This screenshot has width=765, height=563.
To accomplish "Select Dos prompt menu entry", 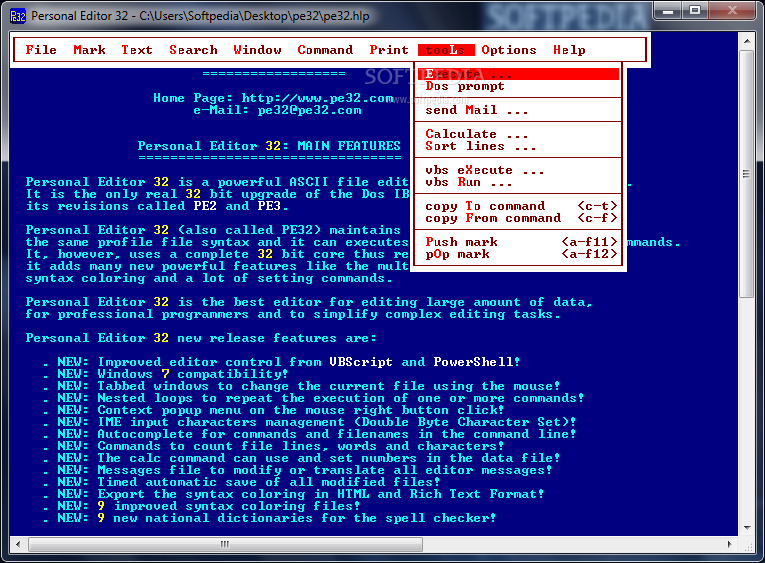I will click(x=518, y=86).
